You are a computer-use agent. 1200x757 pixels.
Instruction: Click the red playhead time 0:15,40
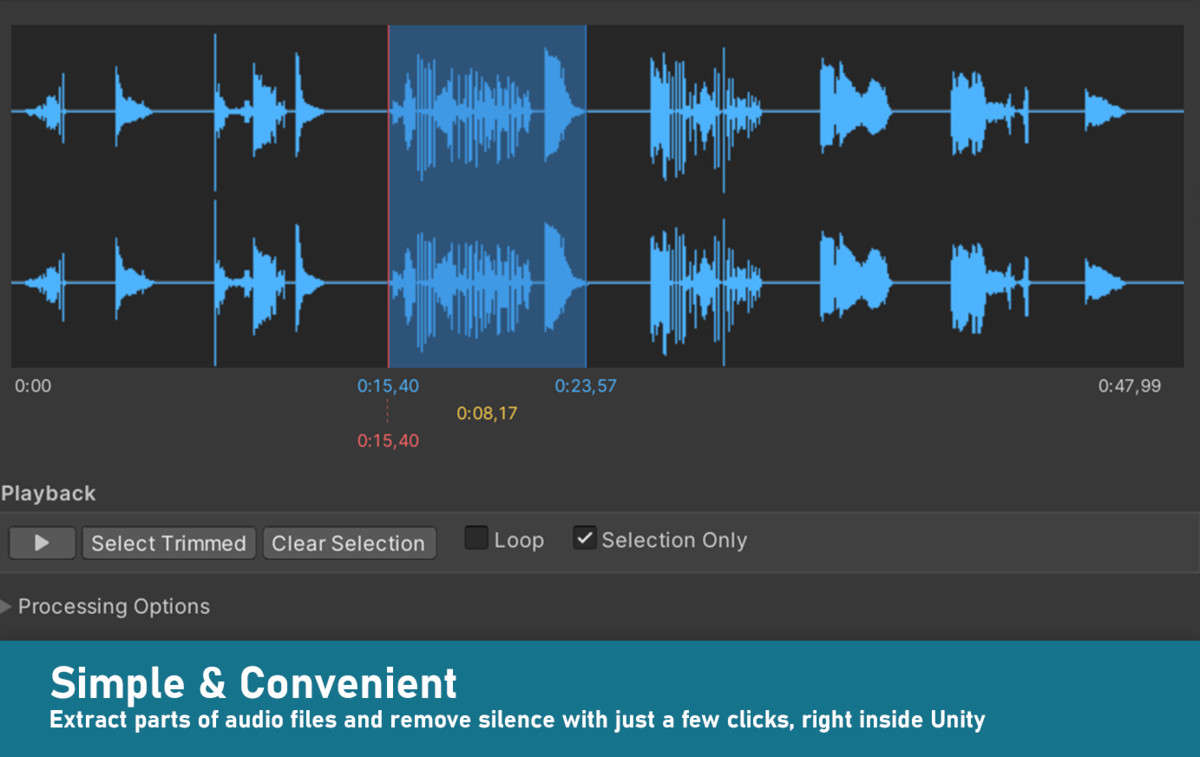tap(388, 440)
